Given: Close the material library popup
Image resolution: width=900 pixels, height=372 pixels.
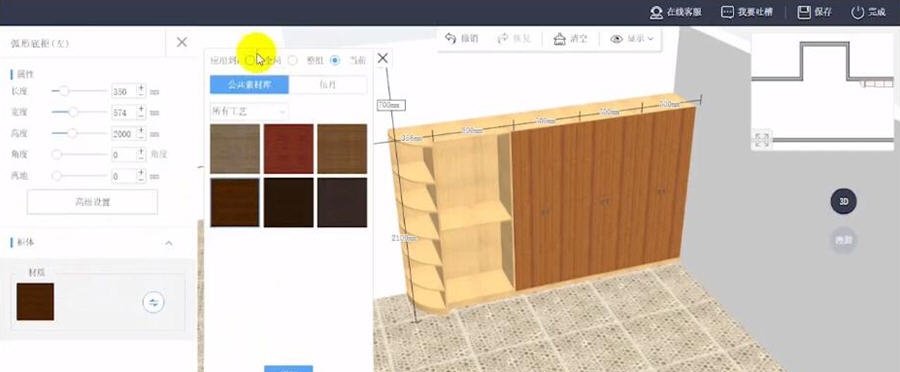Looking at the screenshot, I should pyautogui.click(x=382, y=58).
